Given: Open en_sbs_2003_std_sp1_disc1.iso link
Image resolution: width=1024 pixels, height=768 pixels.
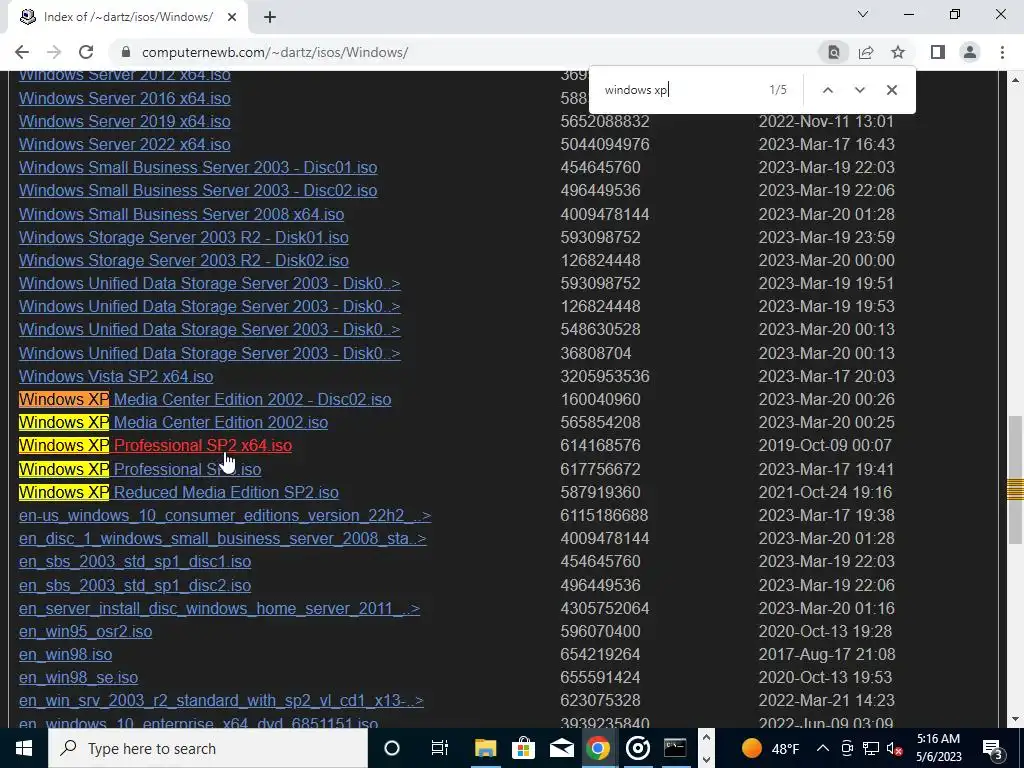Looking at the screenshot, I should pos(135,562).
